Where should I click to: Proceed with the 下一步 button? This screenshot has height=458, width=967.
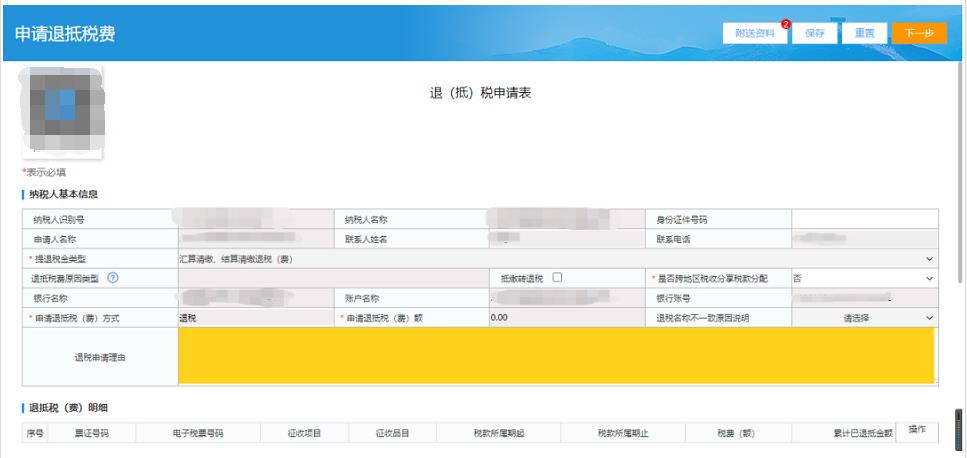click(x=919, y=33)
